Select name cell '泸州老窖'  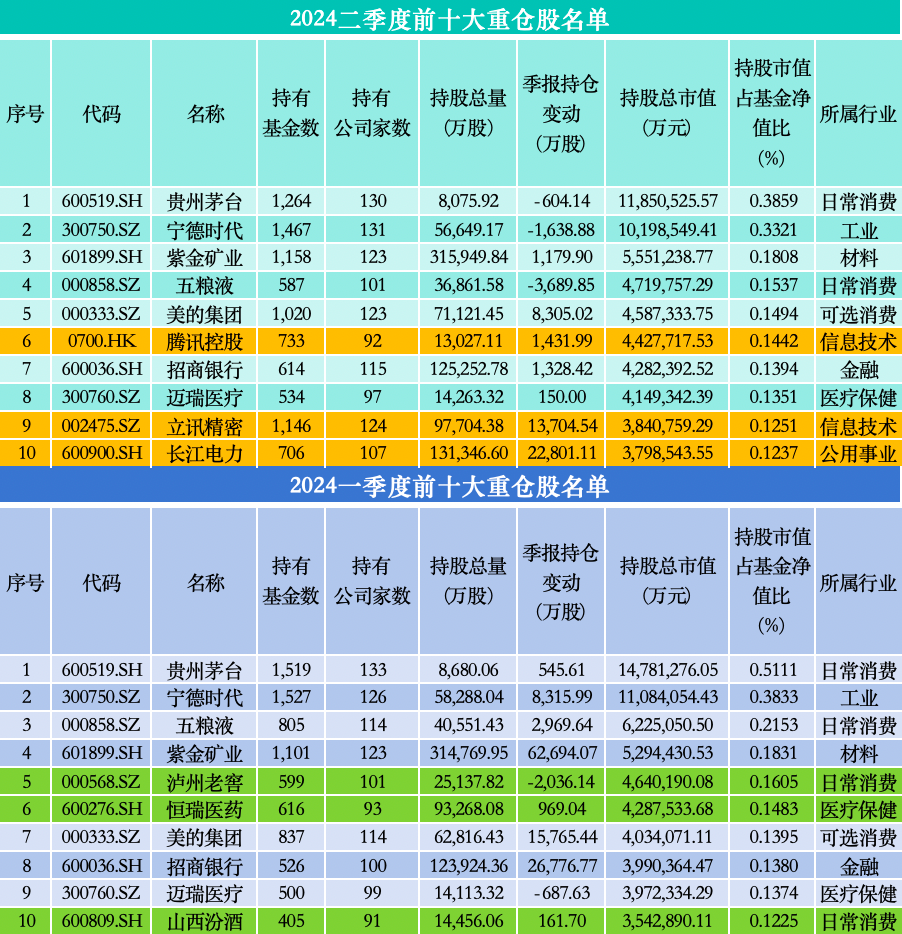204,782
